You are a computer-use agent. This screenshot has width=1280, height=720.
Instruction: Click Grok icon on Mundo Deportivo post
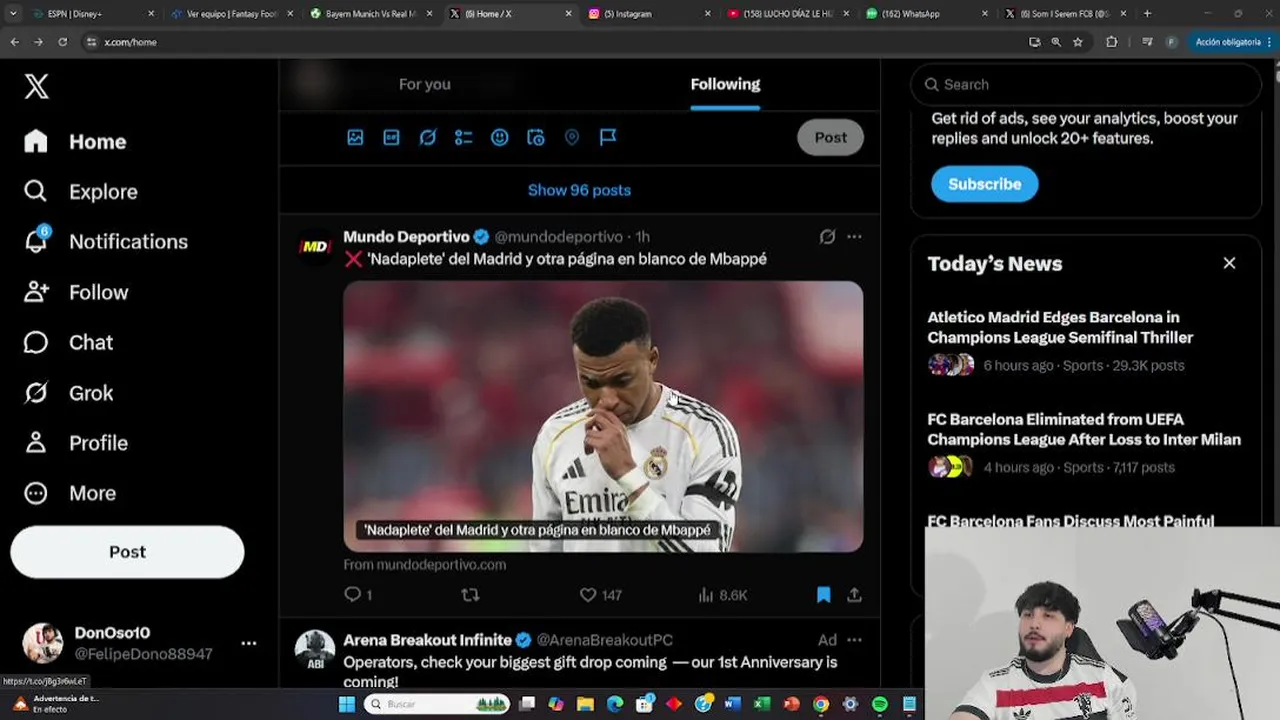click(x=827, y=237)
